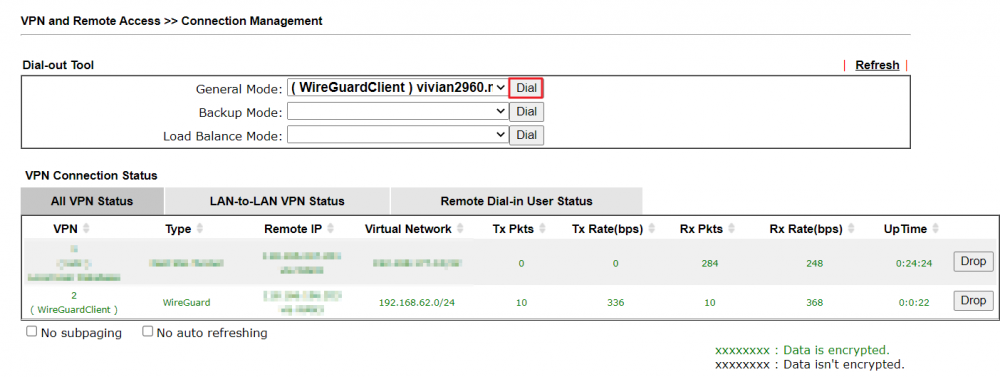Sort table by Remote IP column arrows

tap(330, 229)
